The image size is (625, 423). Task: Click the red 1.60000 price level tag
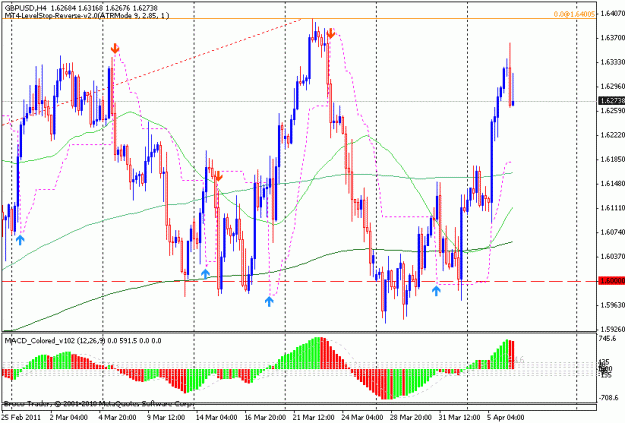point(611,281)
